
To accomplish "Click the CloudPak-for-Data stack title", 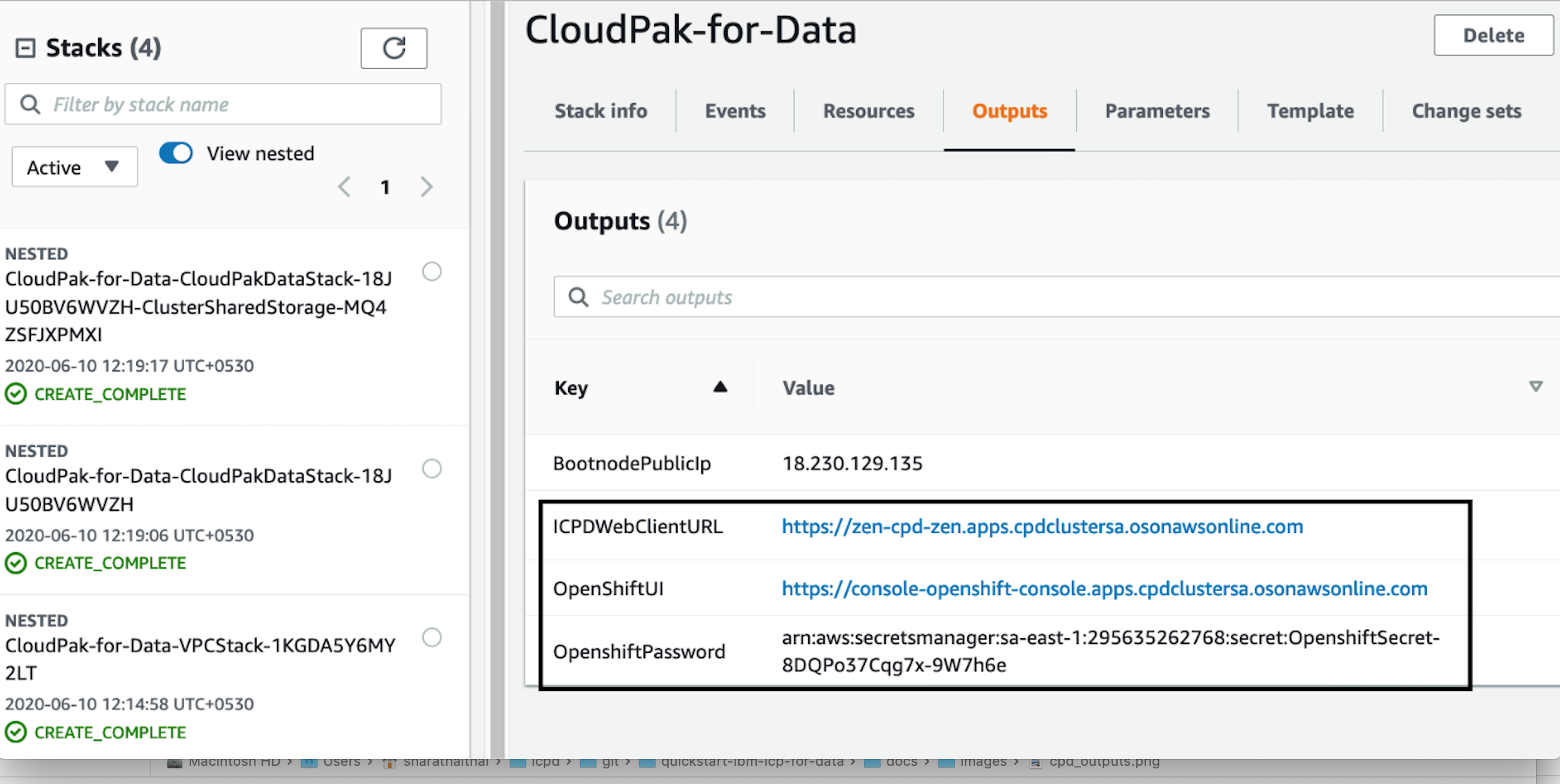I will [x=691, y=30].
